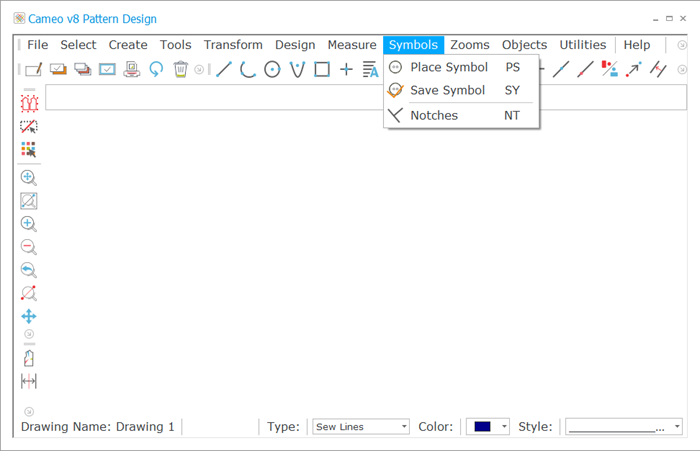Activate the pan move arrows tool
This screenshot has width=700, height=451.
tap(29, 316)
